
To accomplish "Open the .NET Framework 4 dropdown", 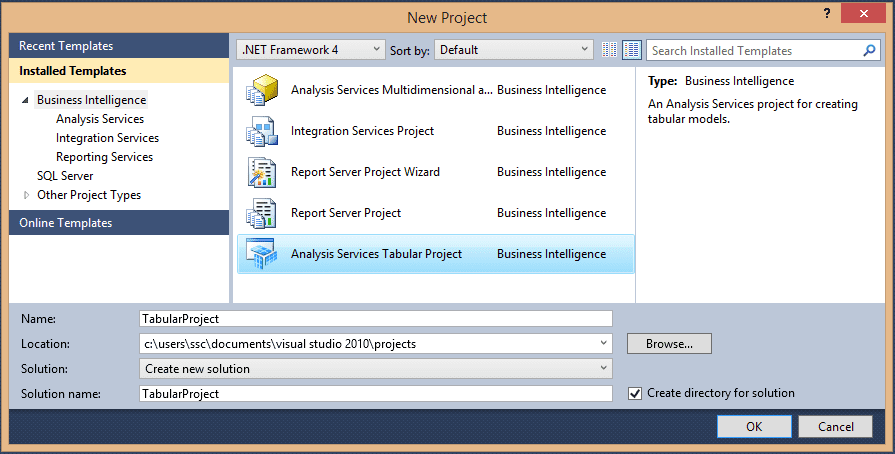I will tap(311, 50).
